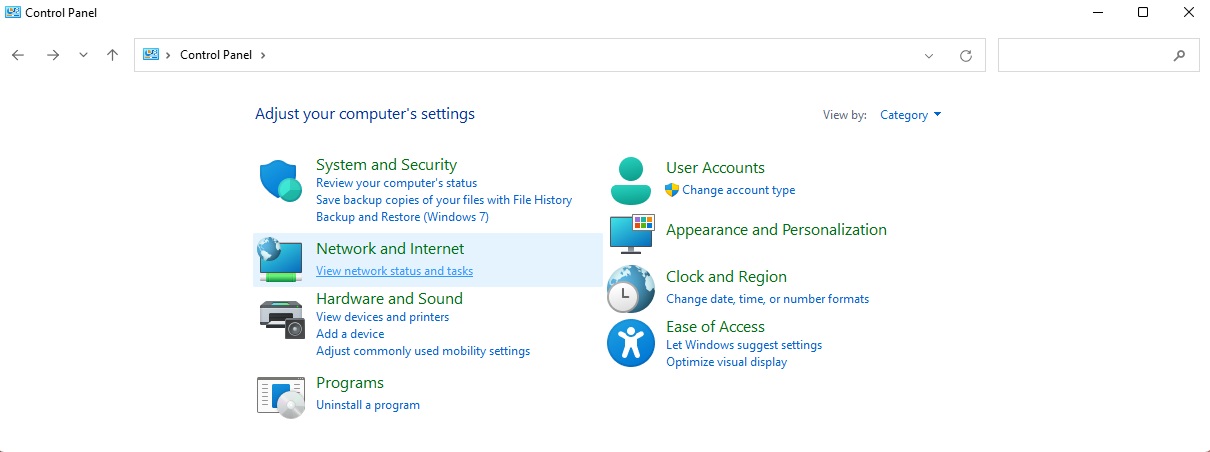
Task: Open System and Security heading link
Action: tap(386, 165)
